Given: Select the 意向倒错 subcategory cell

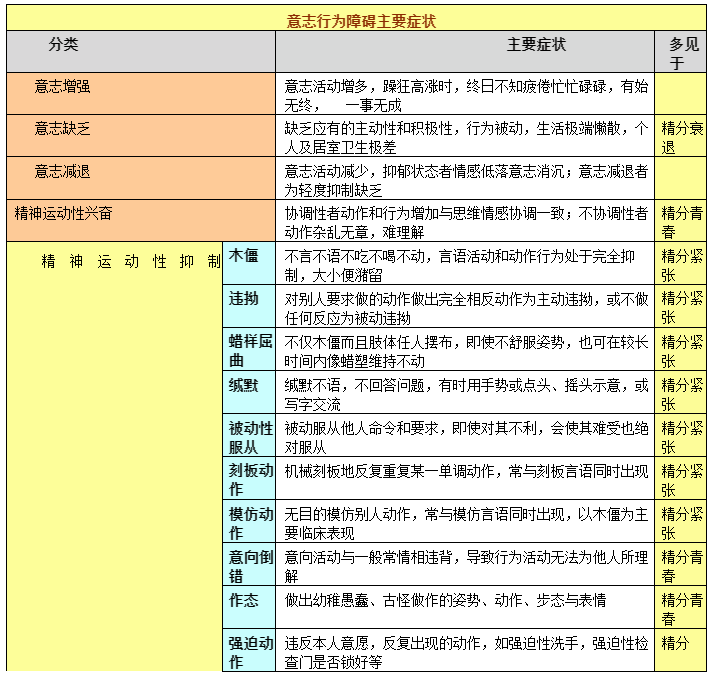Looking at the screenshot, I should coord(250,566).
